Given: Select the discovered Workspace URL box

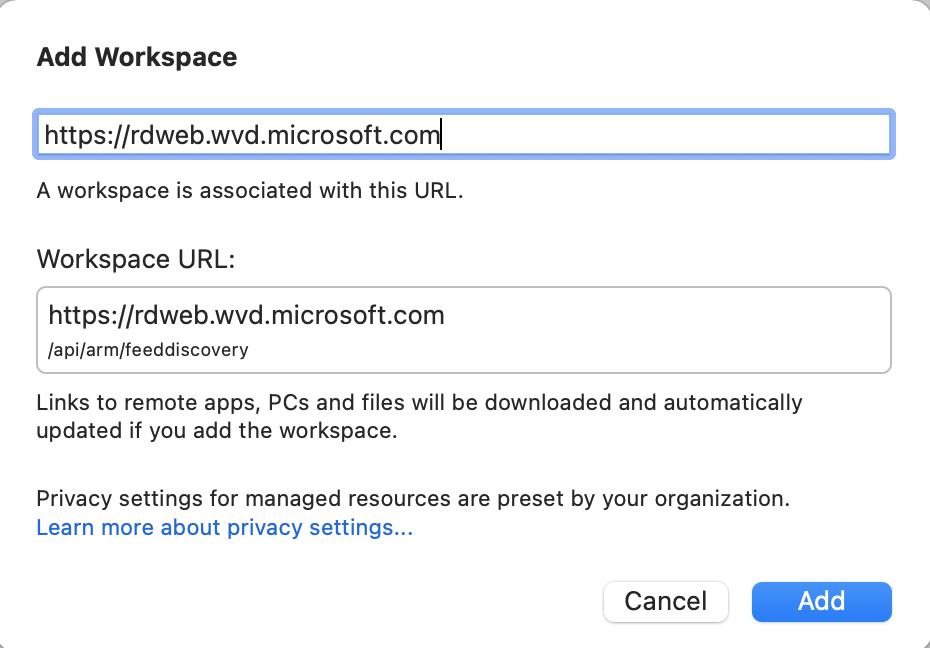Looking at the screenshot, I should pyautogui.click(x=464, y=330).
